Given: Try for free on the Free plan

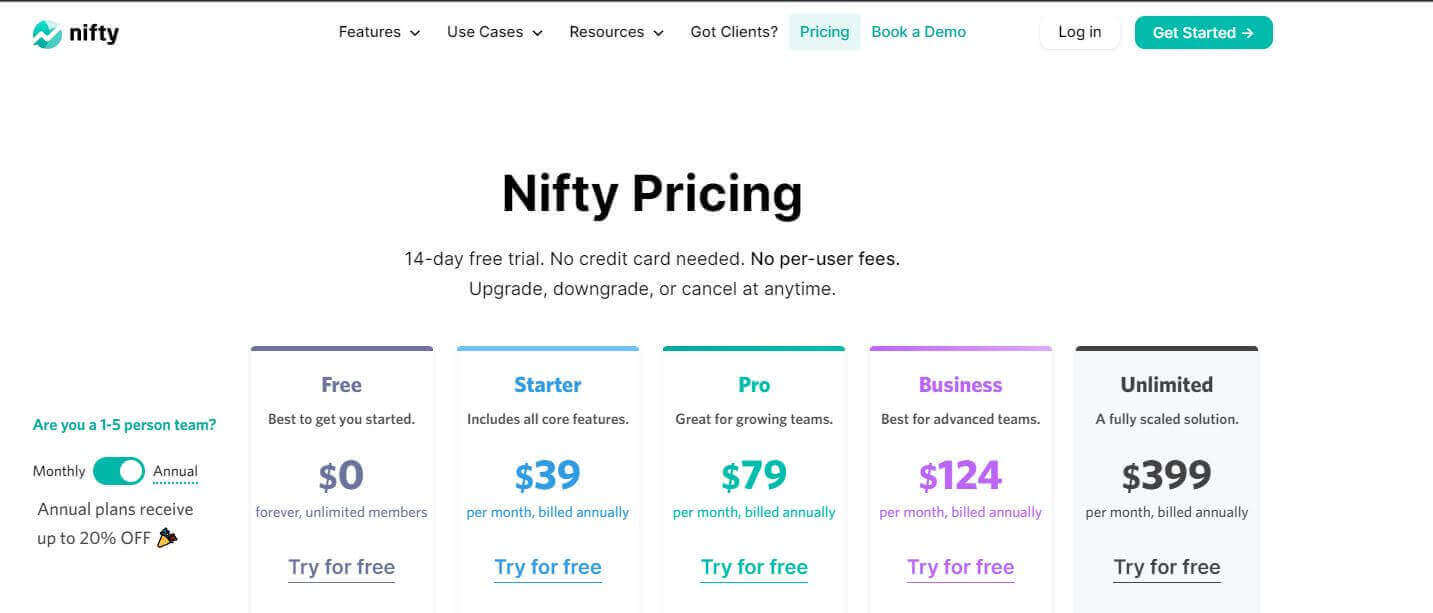Looking at the screenshot, I should point(341,566).
